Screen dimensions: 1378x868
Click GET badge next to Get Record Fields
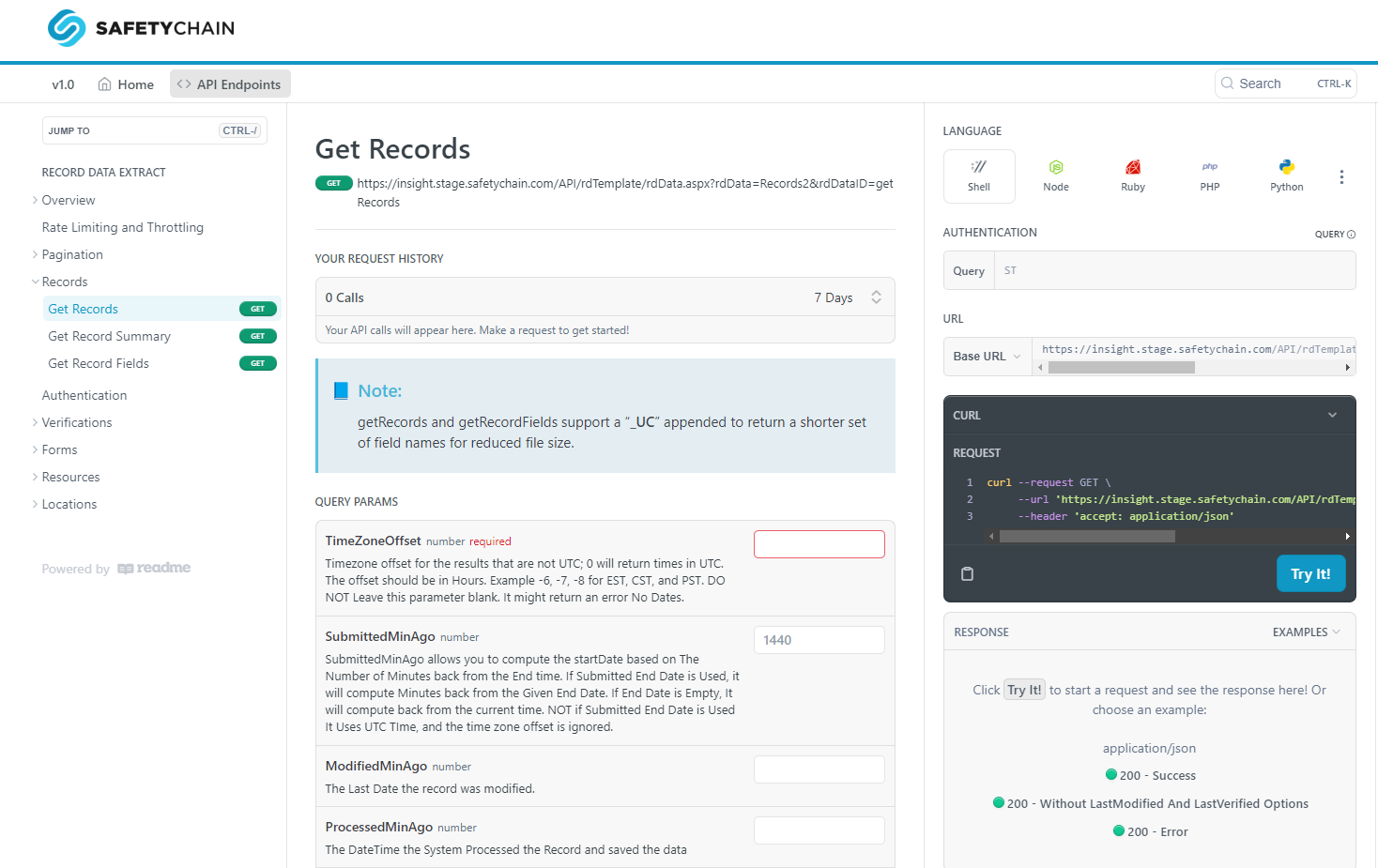[258, 363]
